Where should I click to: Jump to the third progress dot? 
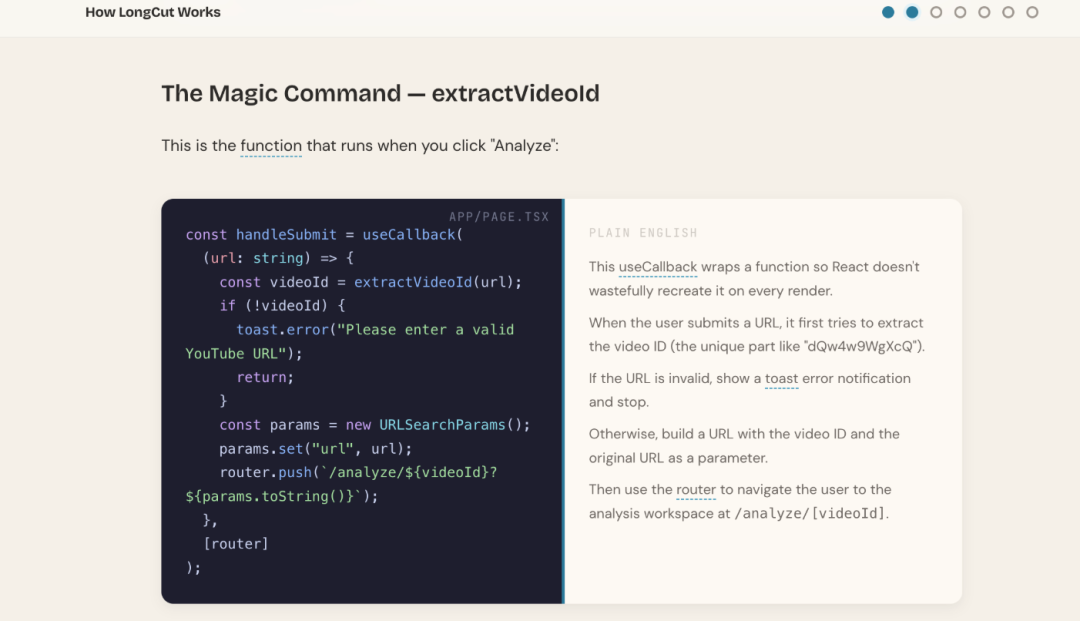[936, 12]
